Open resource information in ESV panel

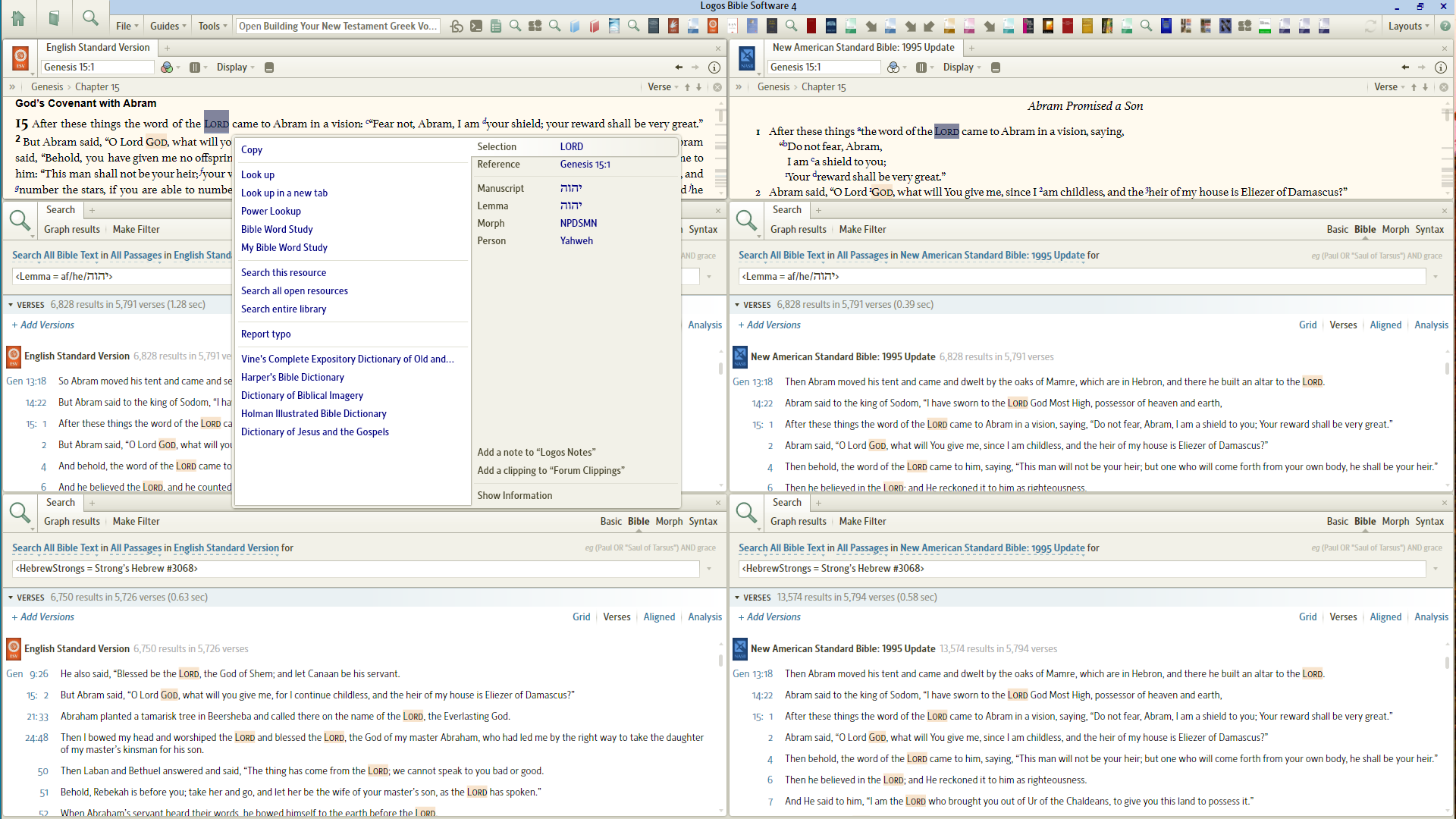coord(714,67)
